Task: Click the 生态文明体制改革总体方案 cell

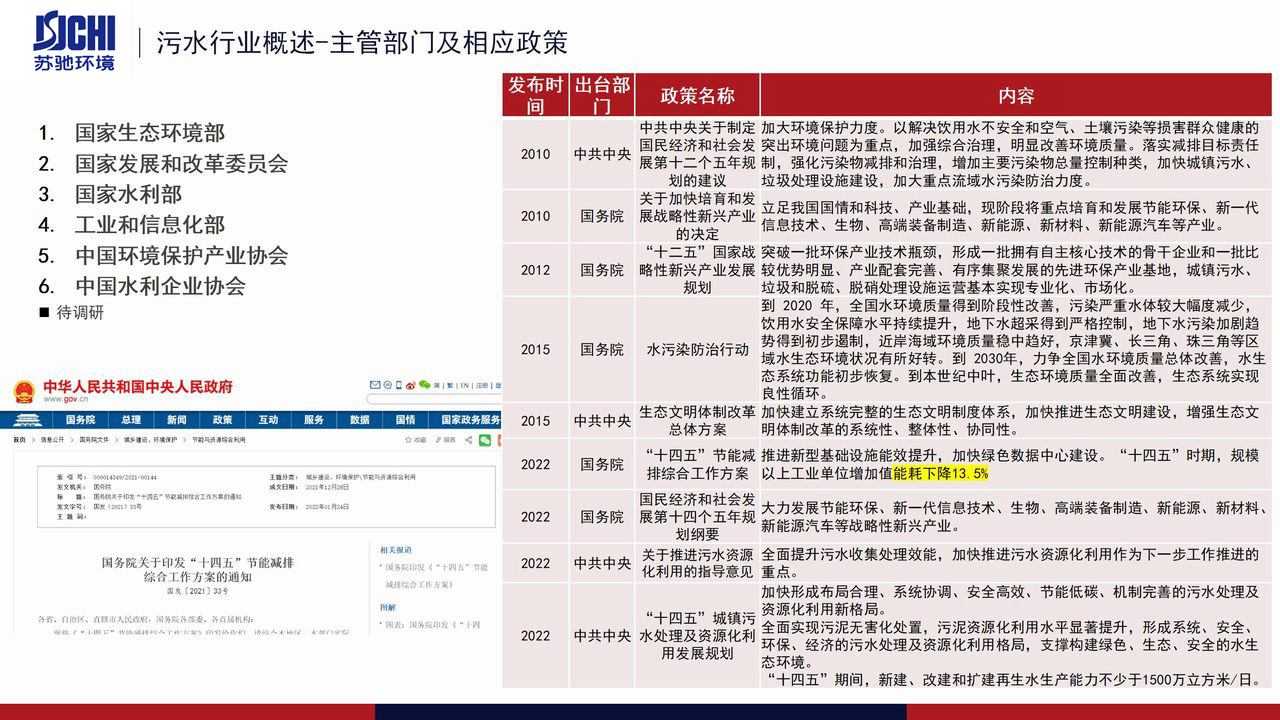Action: tap(698, 421)
